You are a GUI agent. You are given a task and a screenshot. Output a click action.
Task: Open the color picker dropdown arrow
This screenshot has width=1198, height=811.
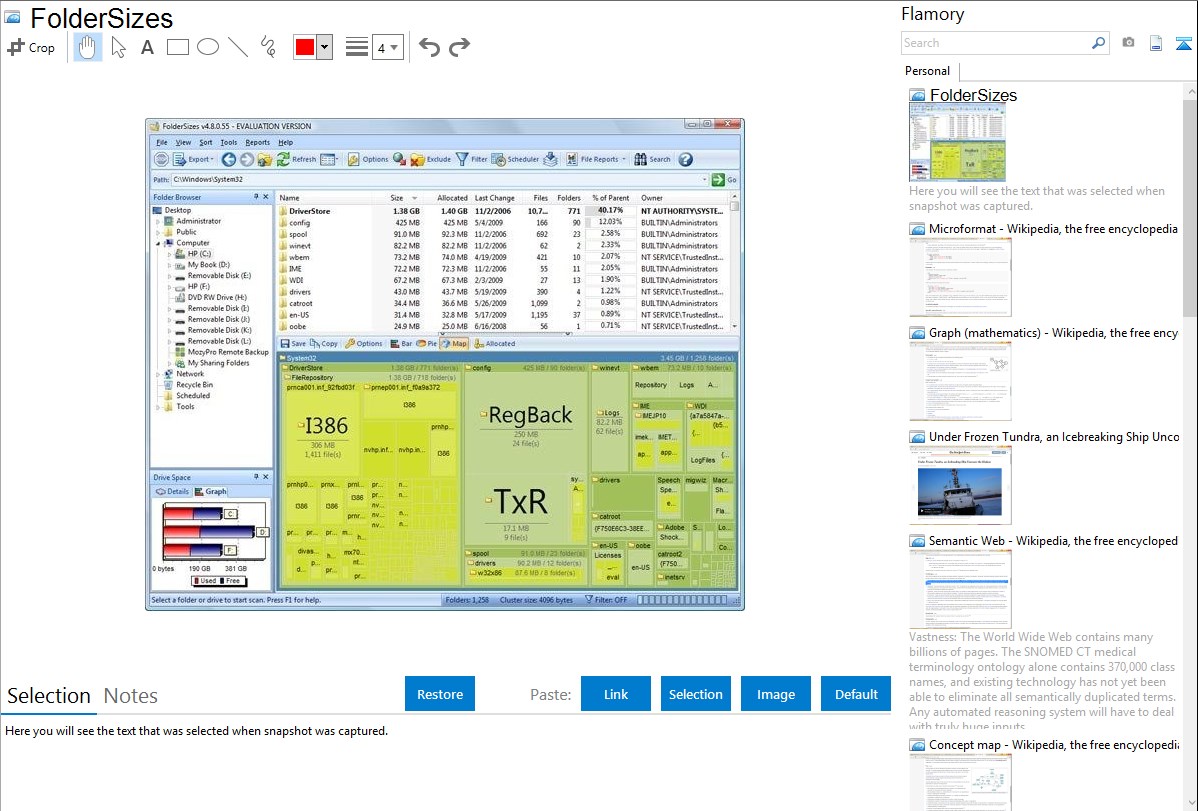[x=325, y=47]
